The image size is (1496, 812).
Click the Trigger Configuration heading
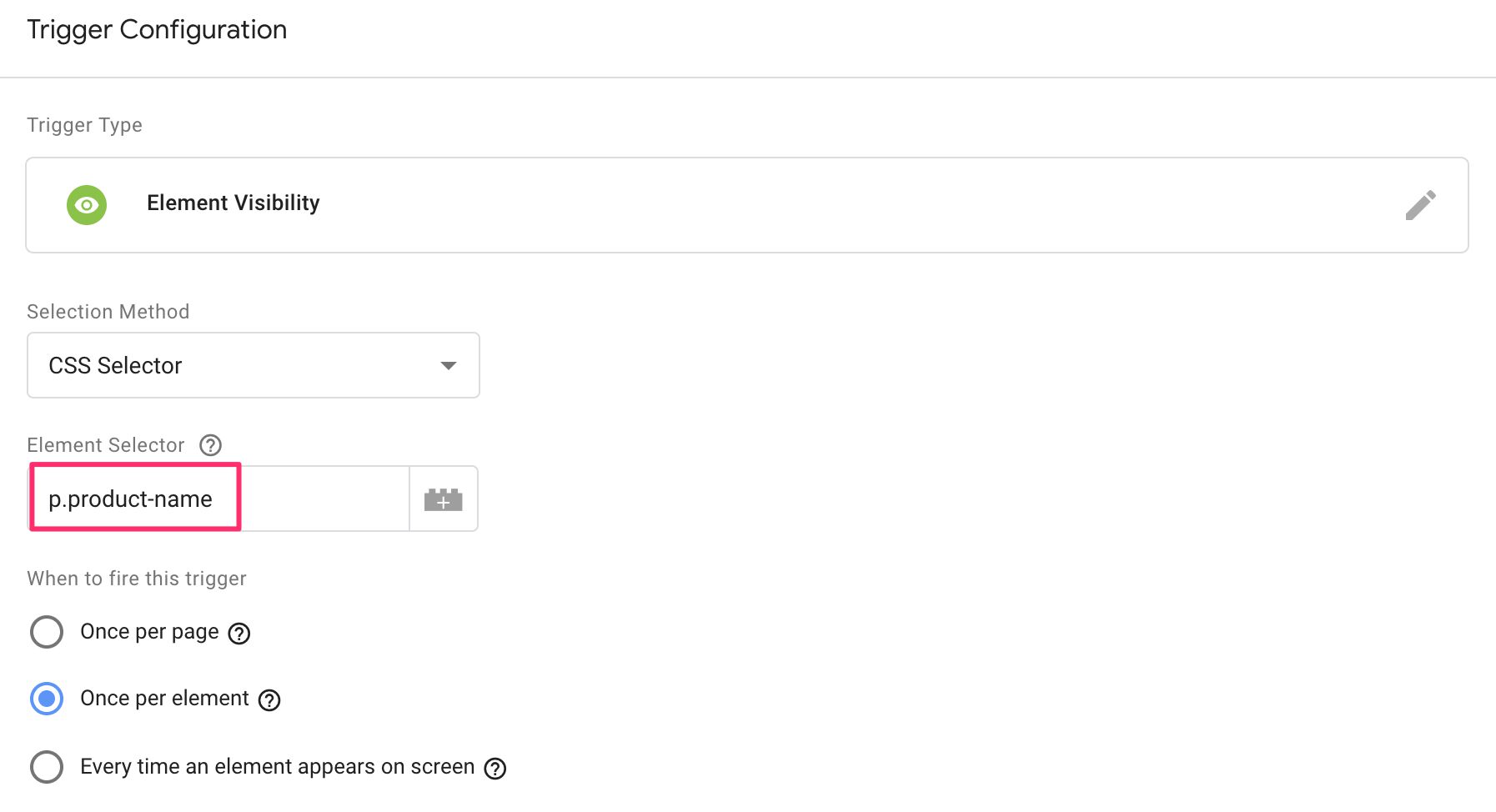(x=157, y=30)
